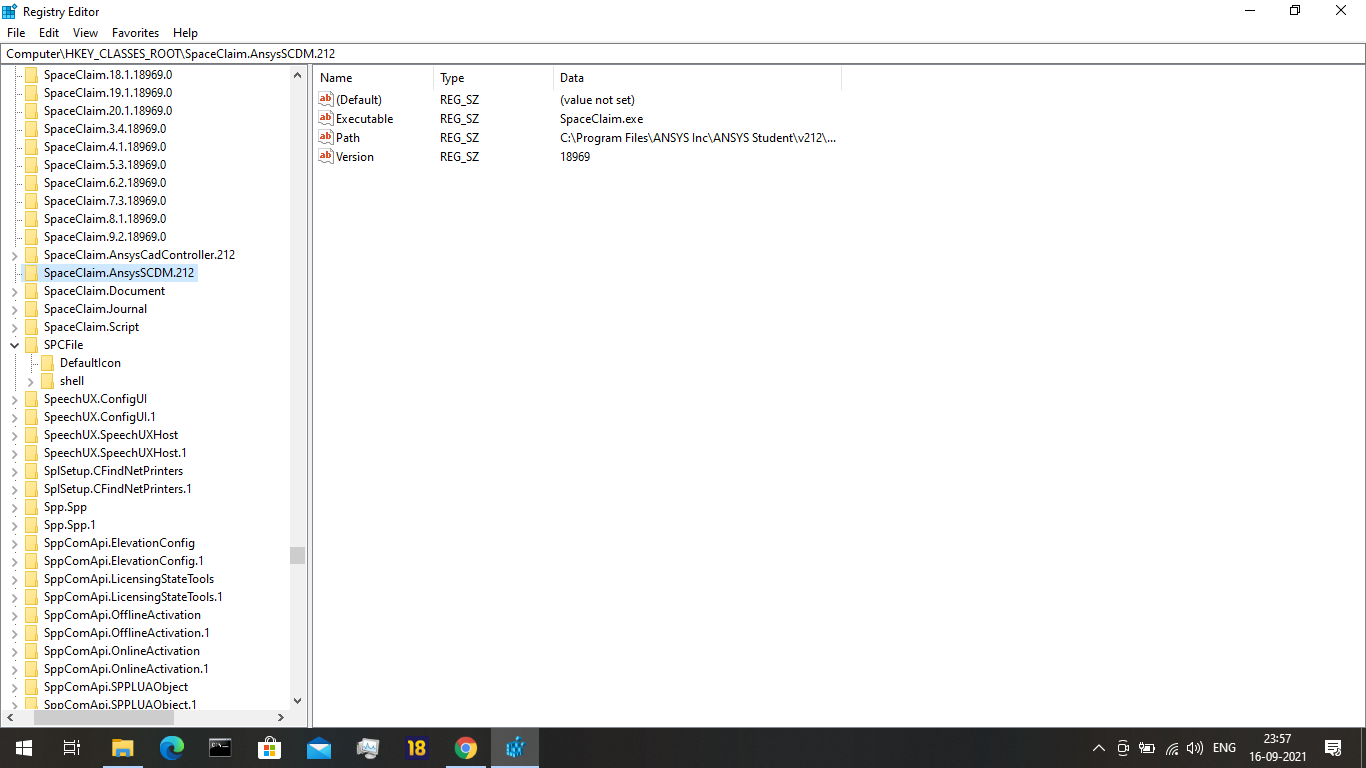
Task: Expand the SpeechUX.ConfigUI key
Action: 14,399
